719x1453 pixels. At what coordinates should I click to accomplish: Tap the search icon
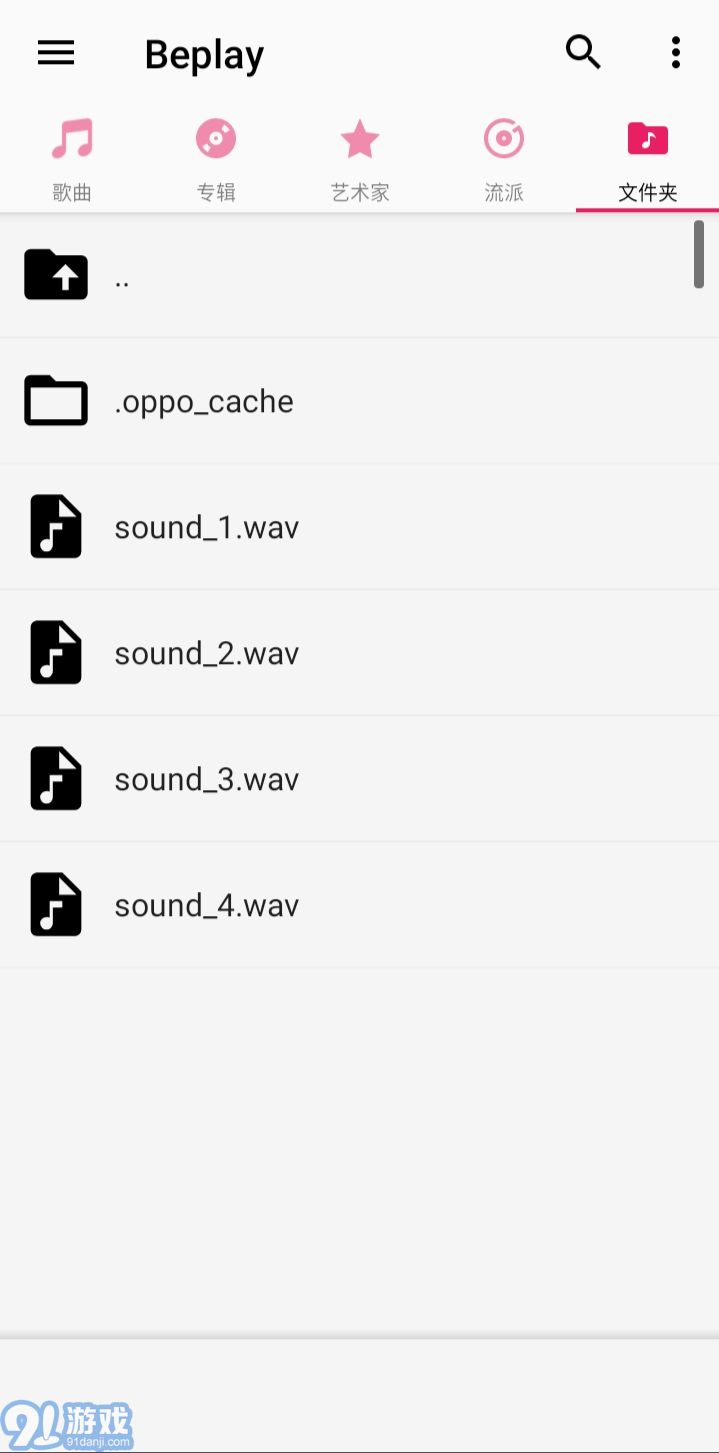pos(583,51)
